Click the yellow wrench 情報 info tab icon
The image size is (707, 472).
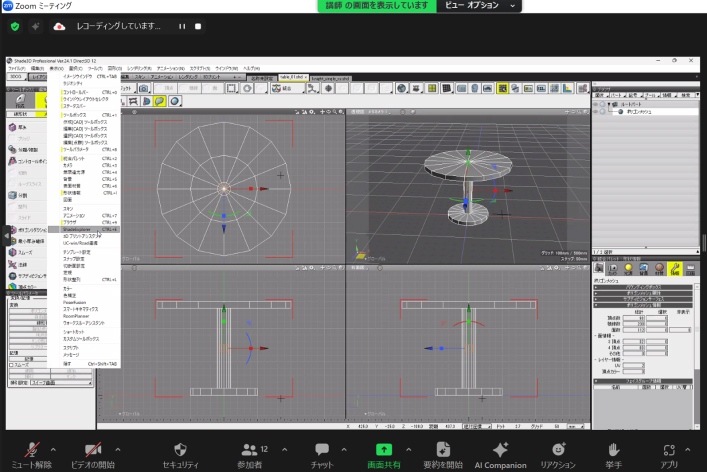675,268
